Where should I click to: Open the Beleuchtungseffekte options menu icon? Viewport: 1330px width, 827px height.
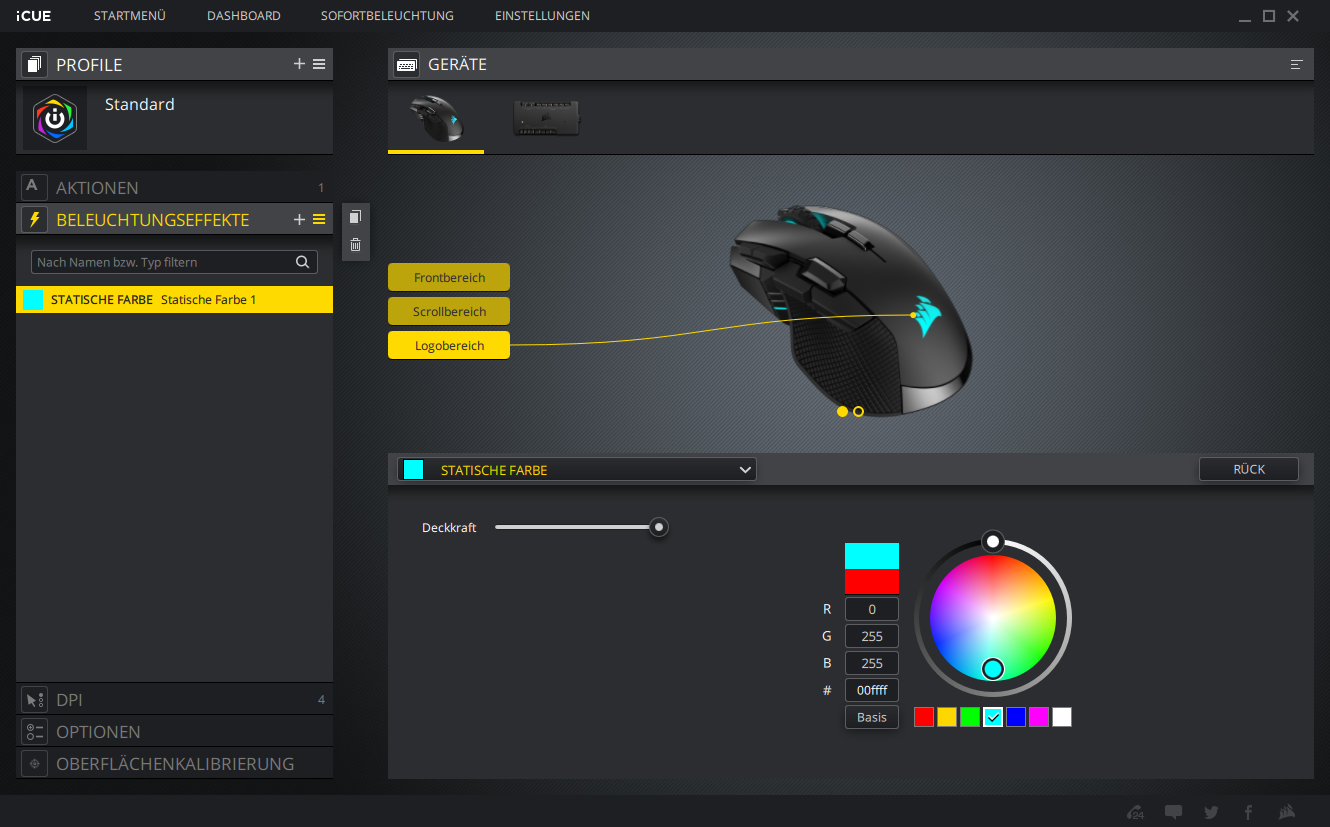pyautogui.click(x=319, y=219)
